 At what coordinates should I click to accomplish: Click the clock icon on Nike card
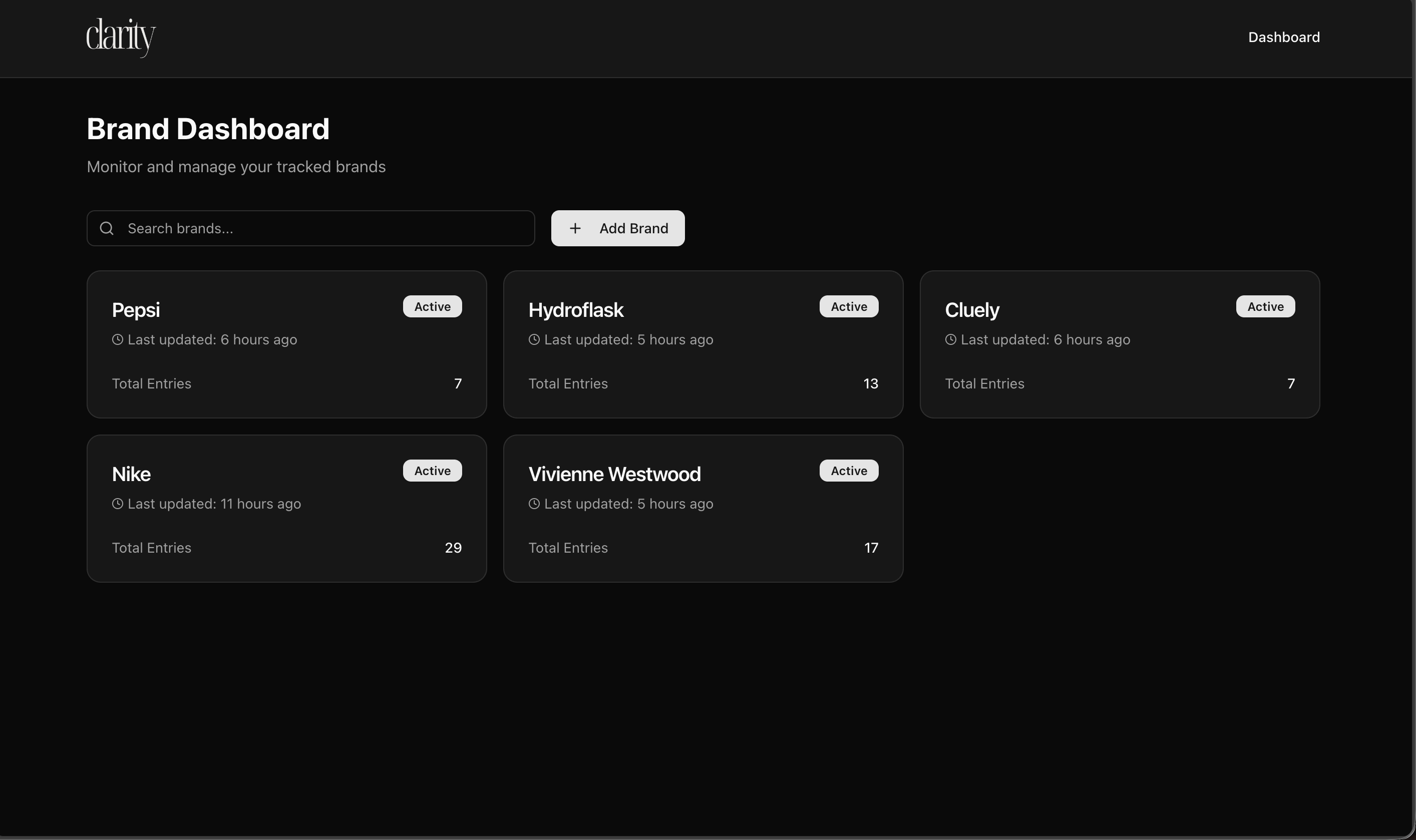[x=117, y=504]
